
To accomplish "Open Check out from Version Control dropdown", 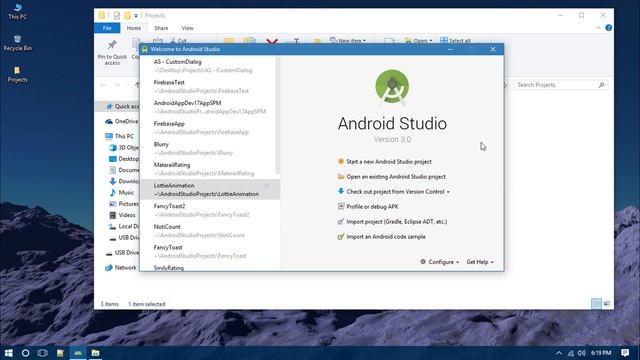I will point(448,192).
